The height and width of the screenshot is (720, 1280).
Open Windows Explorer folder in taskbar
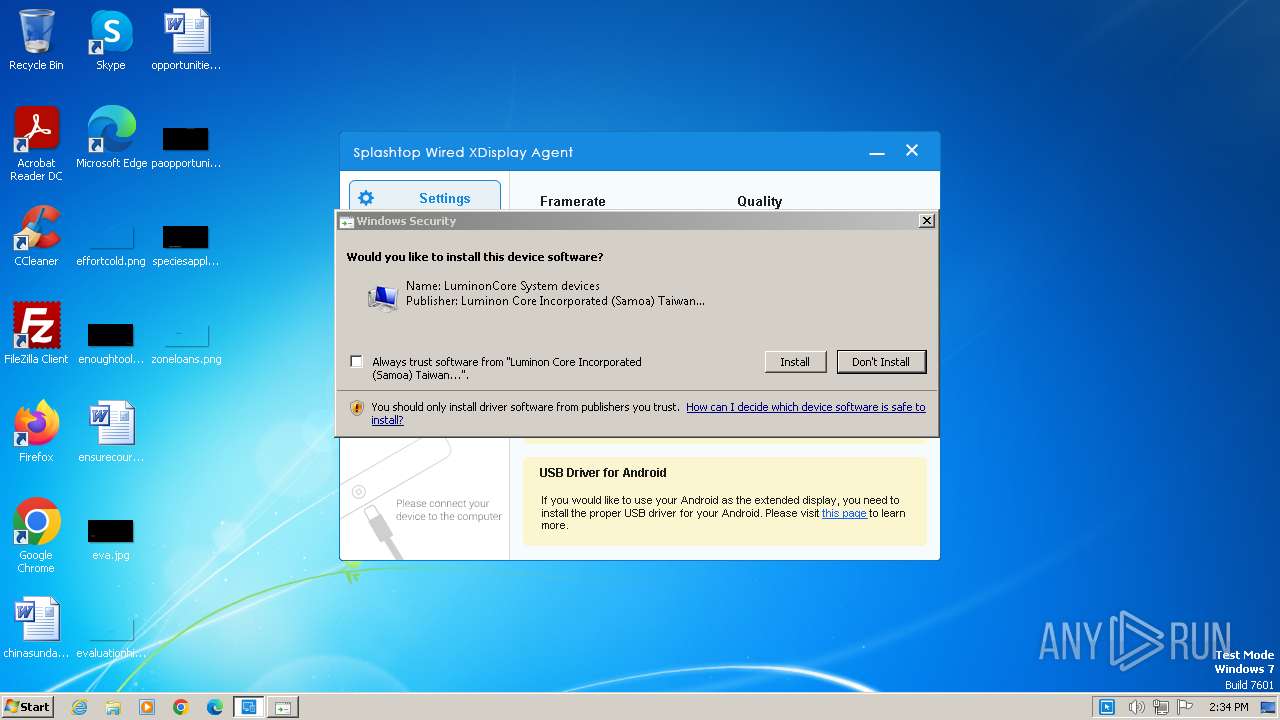pos(113,707)
